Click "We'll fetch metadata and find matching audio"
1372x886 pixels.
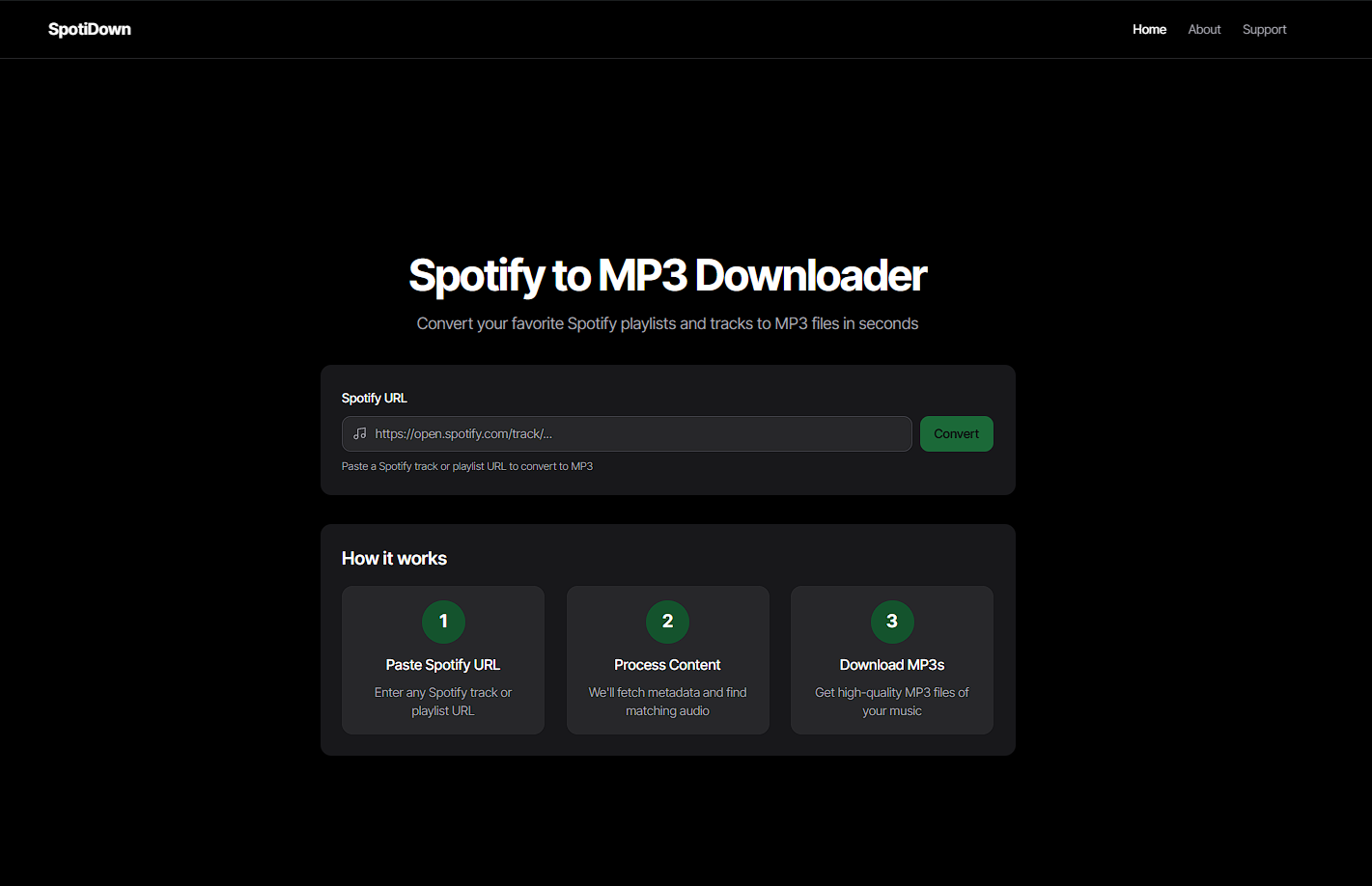667,702
